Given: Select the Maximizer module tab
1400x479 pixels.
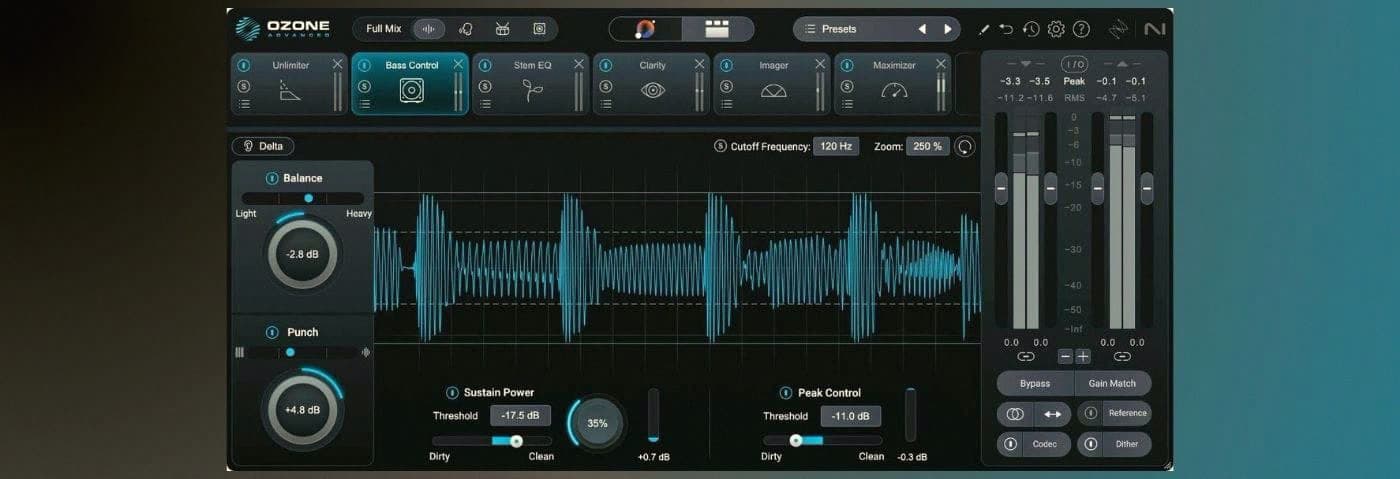Looking at the screenshot, I should coord(893,84).
